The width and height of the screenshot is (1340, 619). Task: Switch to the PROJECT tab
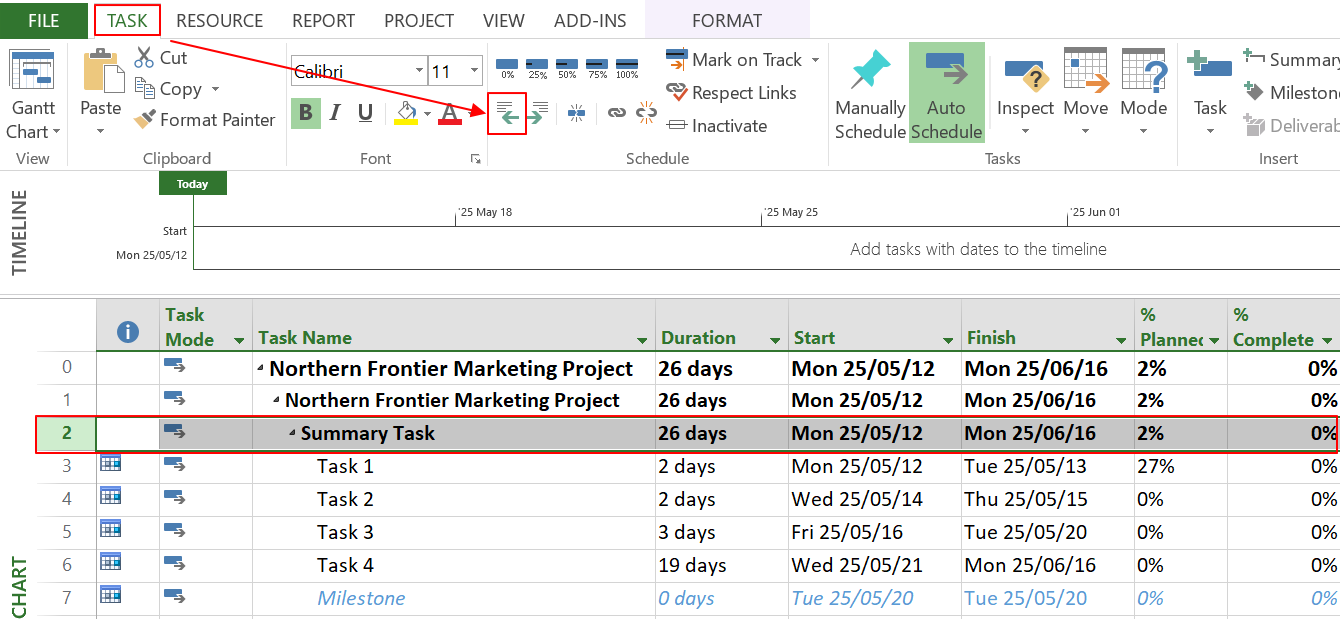click(419, 20)
